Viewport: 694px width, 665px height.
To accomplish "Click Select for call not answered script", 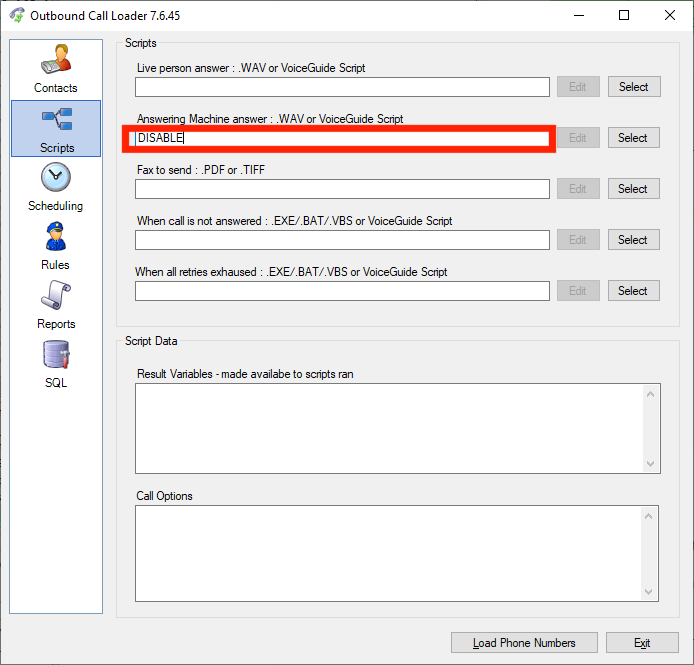I will pos(633,240).
